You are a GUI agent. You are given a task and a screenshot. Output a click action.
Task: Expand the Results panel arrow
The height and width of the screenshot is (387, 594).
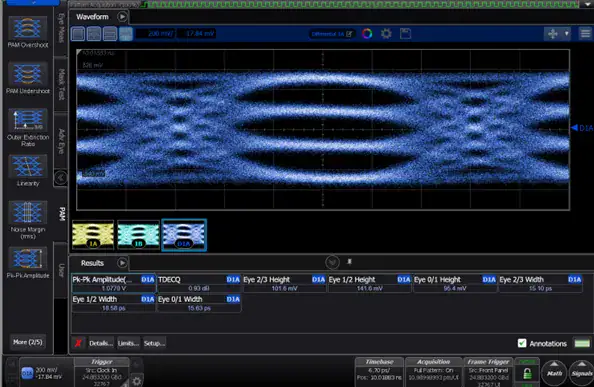click(x=122, y=262)
